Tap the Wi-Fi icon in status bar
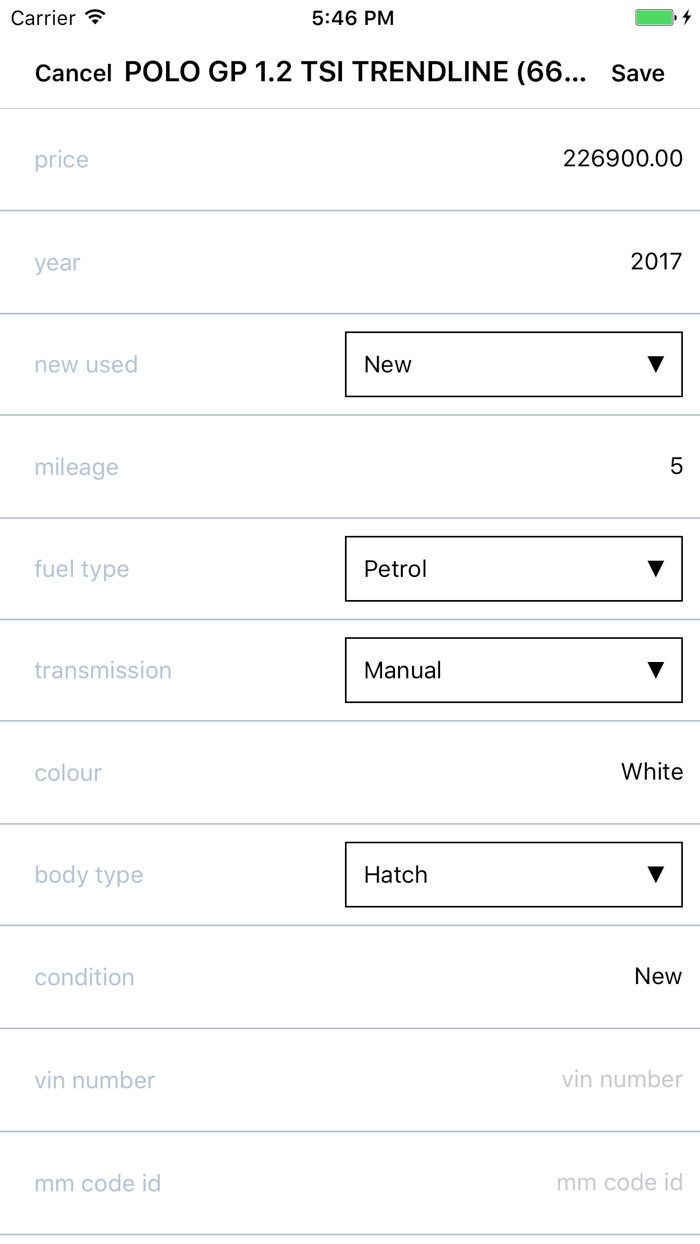This screenshot has width=700, height=1244. [96, 18]
